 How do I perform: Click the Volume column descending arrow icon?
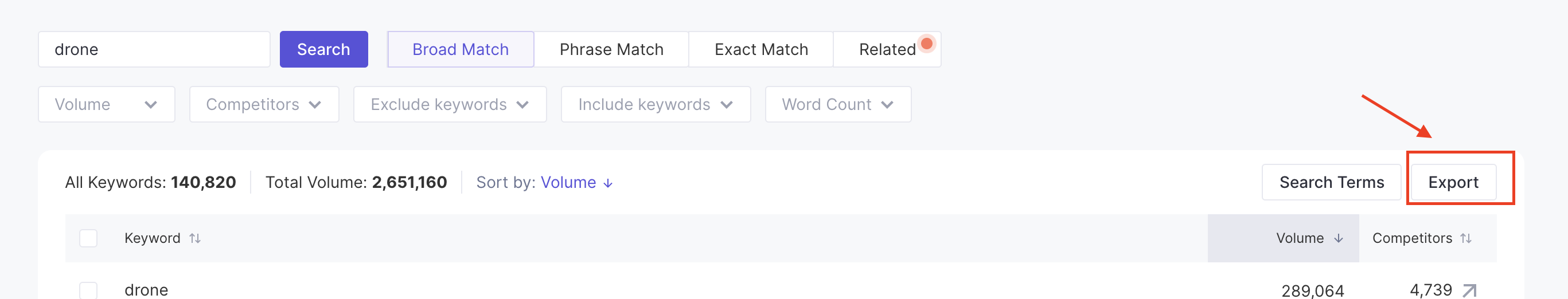pyautogui.click(x=1339, y=238)
